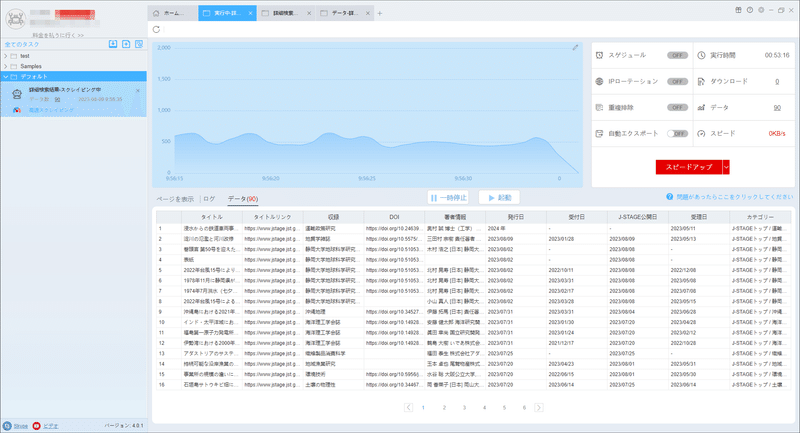Open the ページを表示 tab

[x=175, y=199]
